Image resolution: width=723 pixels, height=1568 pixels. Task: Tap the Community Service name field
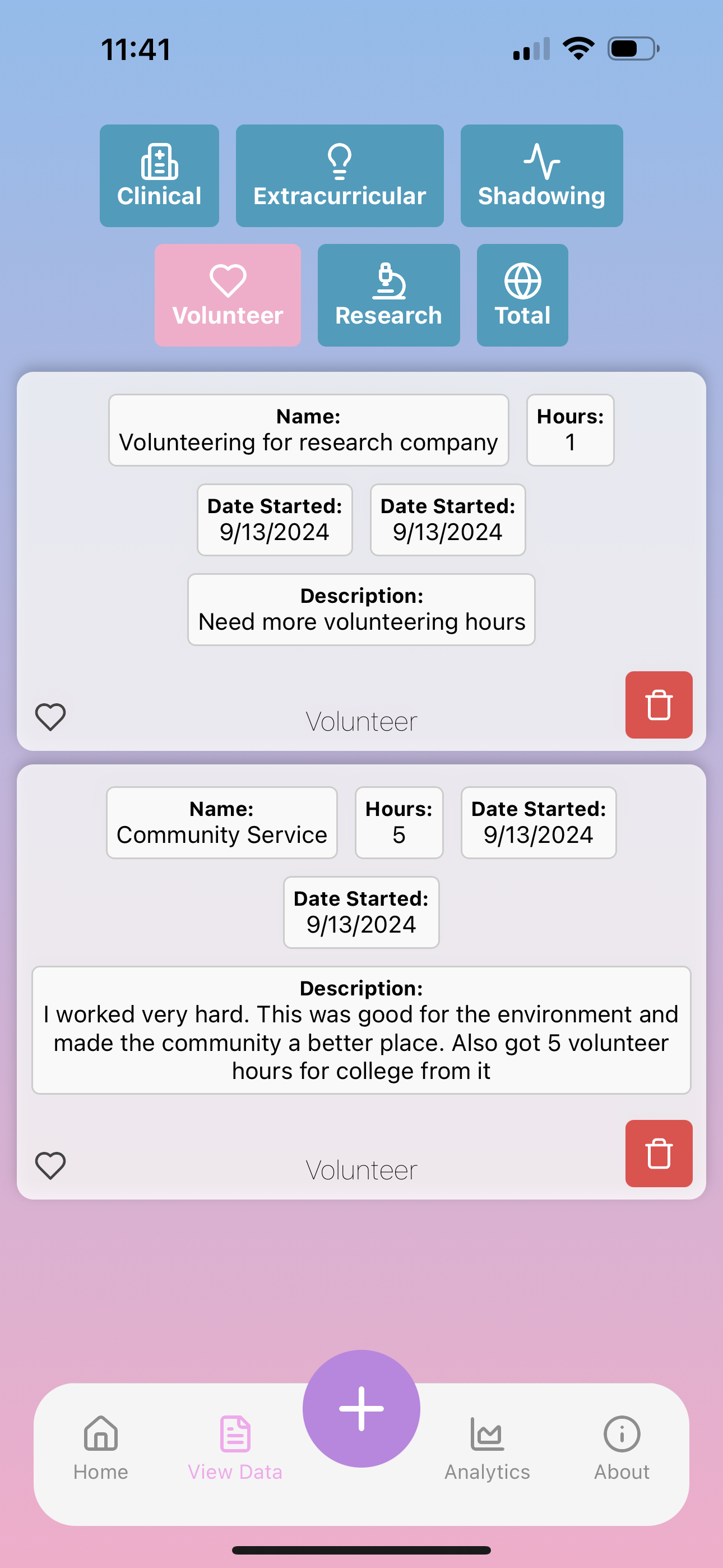tap(222, 822)
